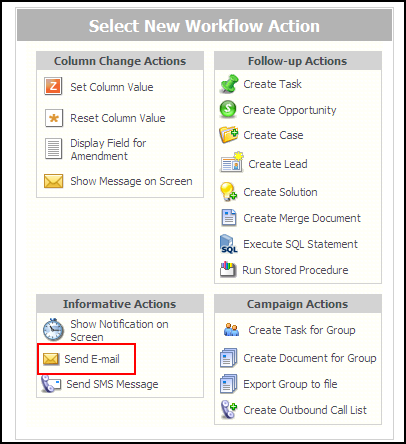Click the orange Set Column Value icon

tap(53, 86)
